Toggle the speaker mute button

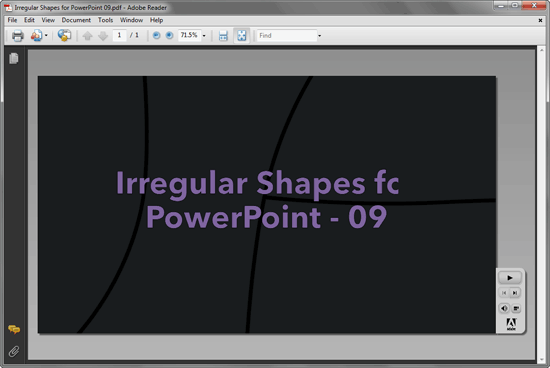pyautogui.click(x=504, y=308)
